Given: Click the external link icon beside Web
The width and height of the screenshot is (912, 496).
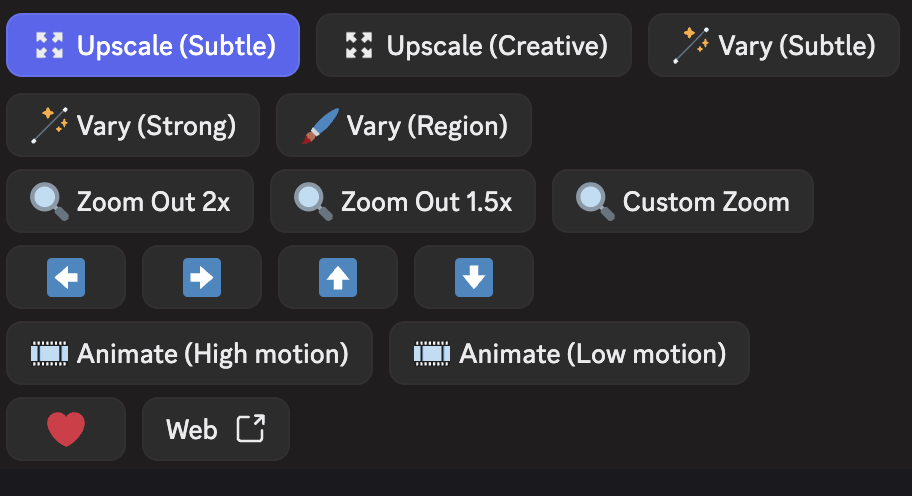Looking at the screenshot, I should [250, 429].
